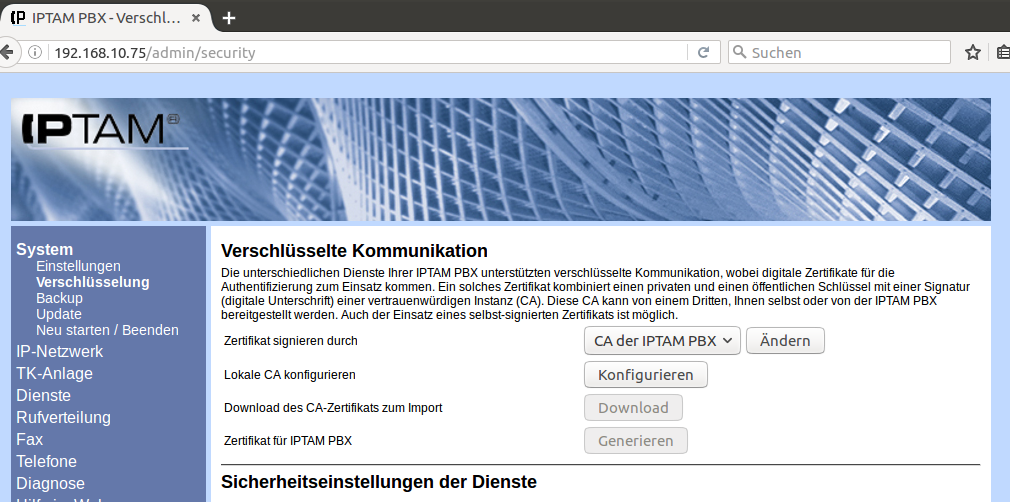Go to Neu starten / Beenden
This screenshot has width=1010, height=502.
[107, 330]
